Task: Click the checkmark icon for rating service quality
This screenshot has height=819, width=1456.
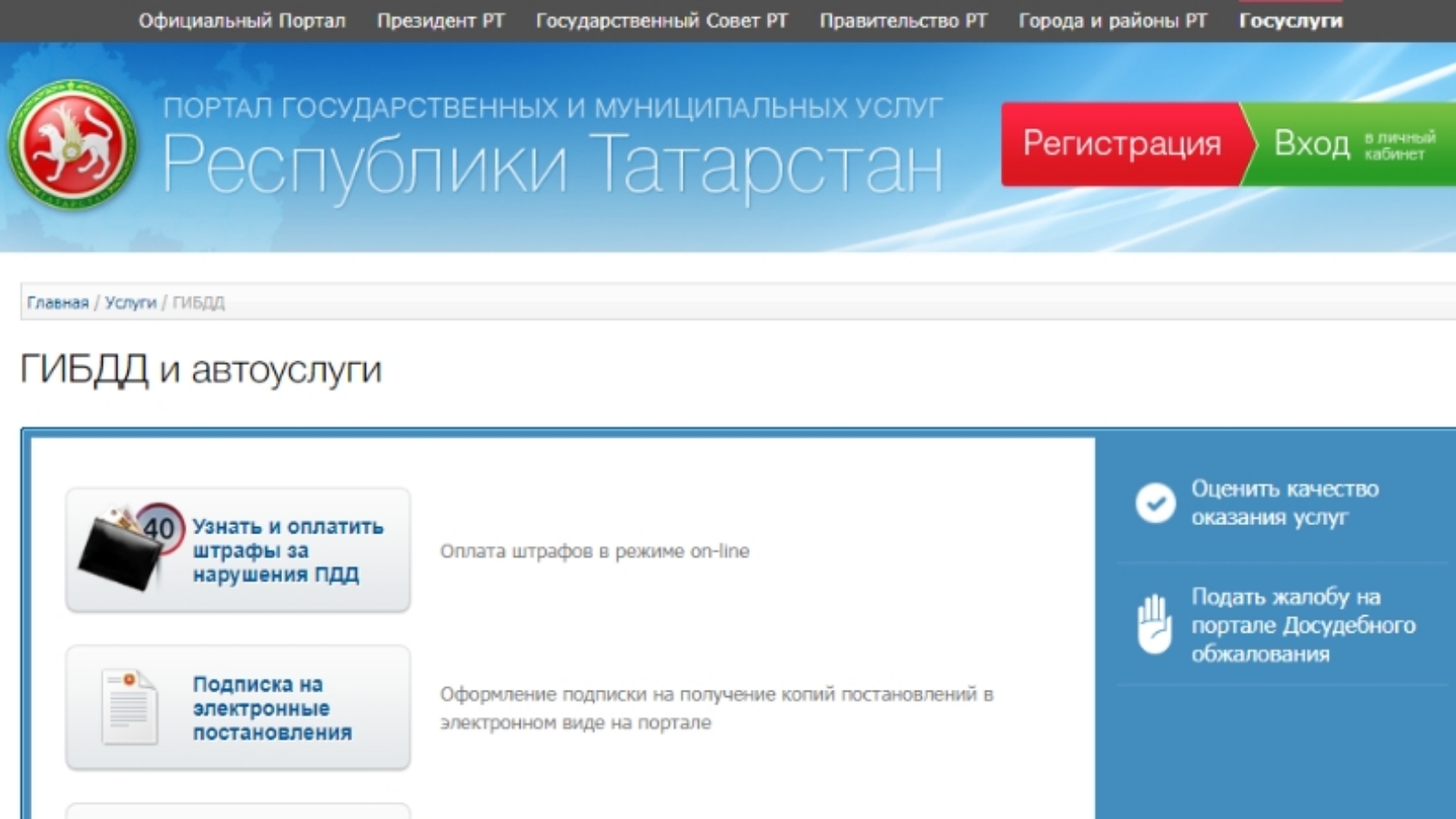Action: click(x=1155, y=503)
